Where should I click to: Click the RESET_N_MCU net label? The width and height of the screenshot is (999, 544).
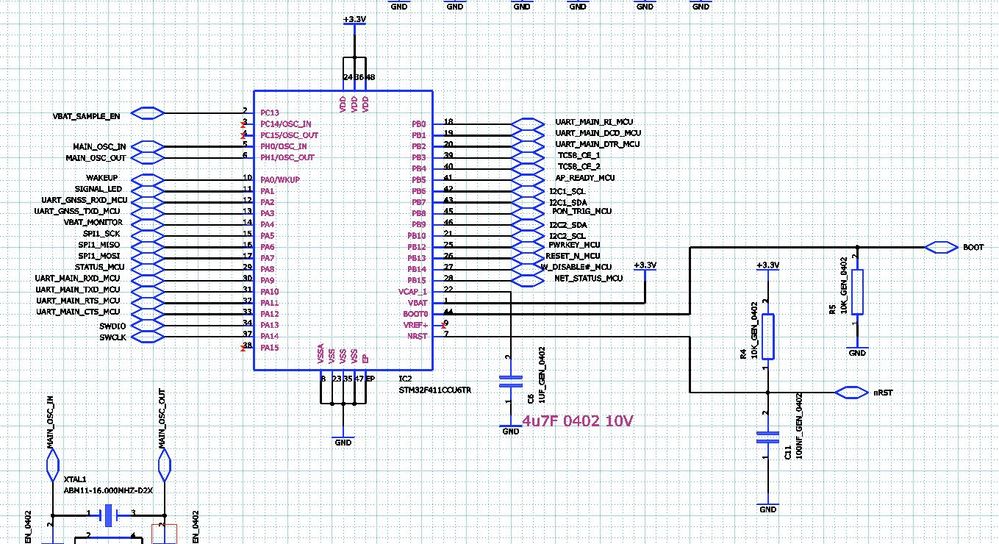[573, 256]
